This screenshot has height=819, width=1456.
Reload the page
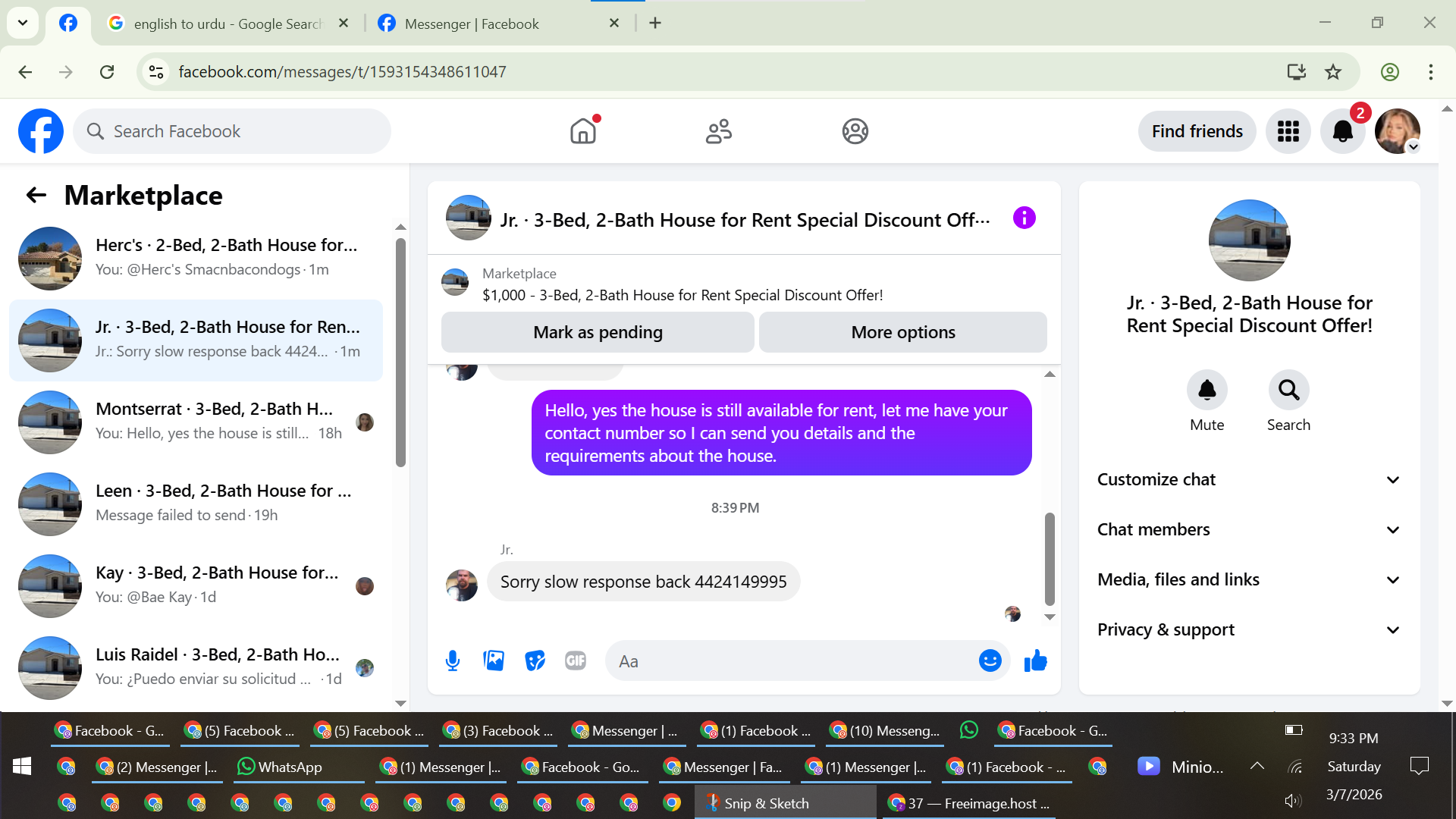coord(107,72)
